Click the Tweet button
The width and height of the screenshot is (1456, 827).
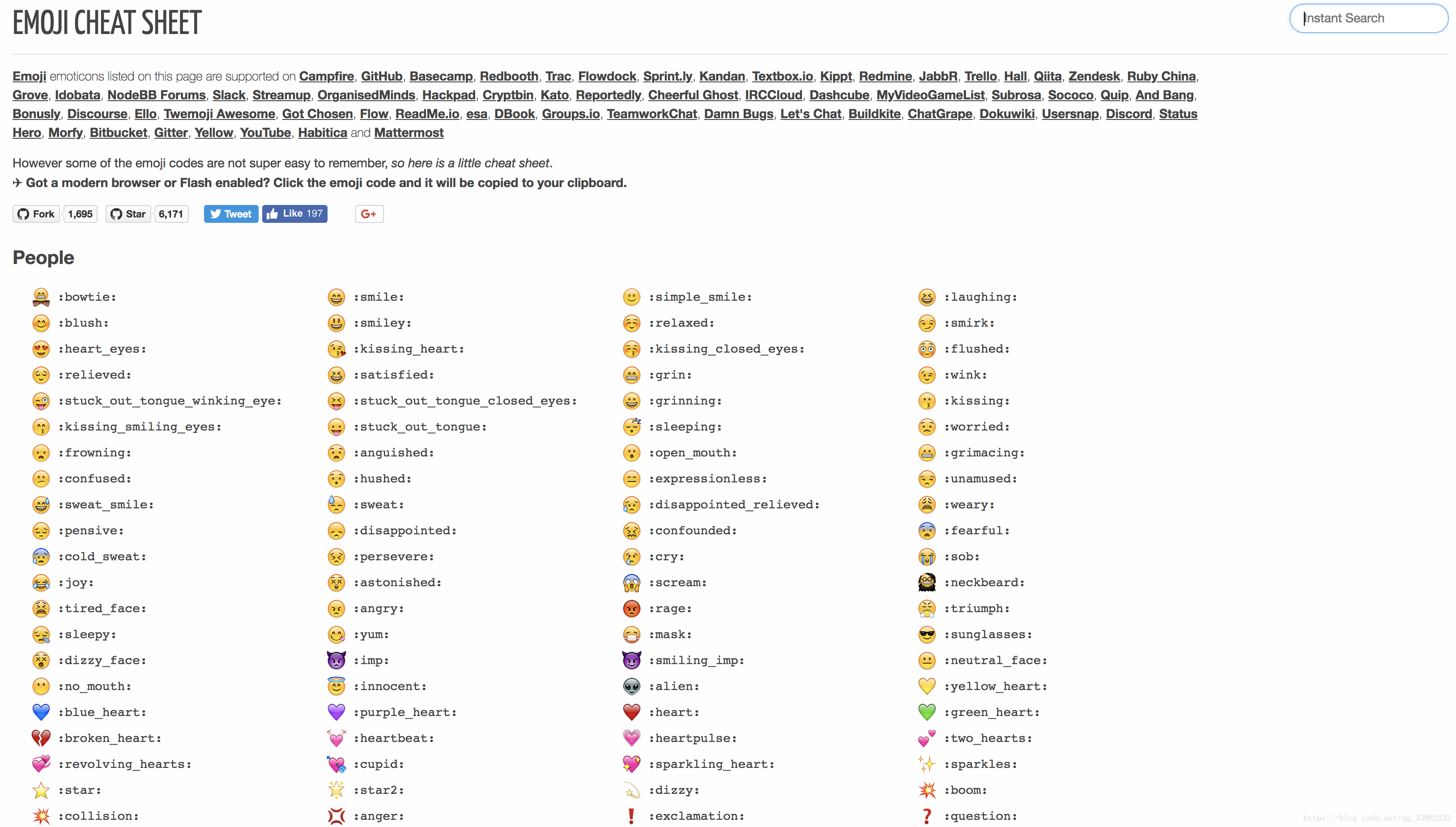[229, 213]
